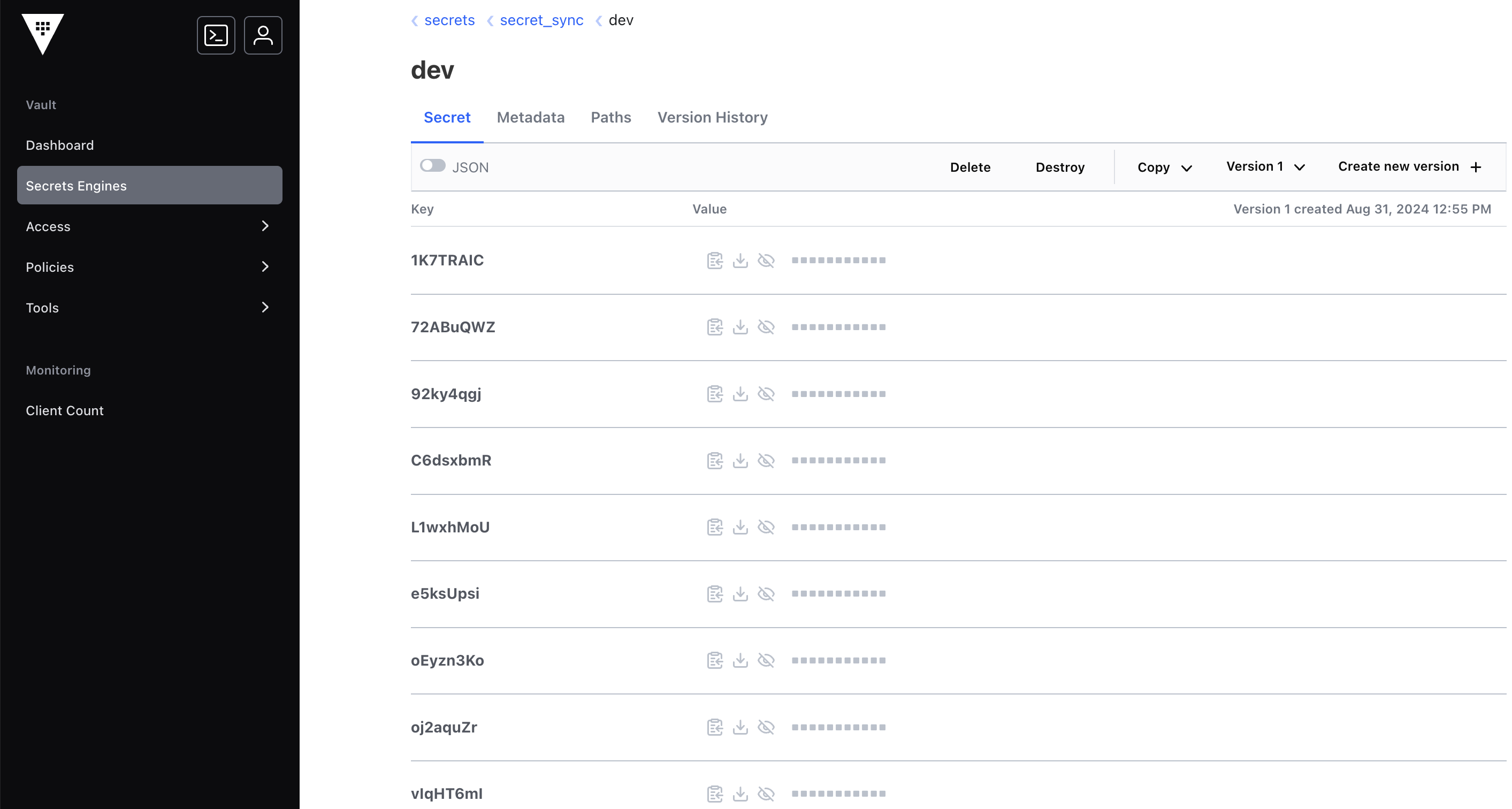Show hidden value for key e5ksUpsi
Image resolution: width=1512 pixels, height=809 pixels.
[766, 594]
